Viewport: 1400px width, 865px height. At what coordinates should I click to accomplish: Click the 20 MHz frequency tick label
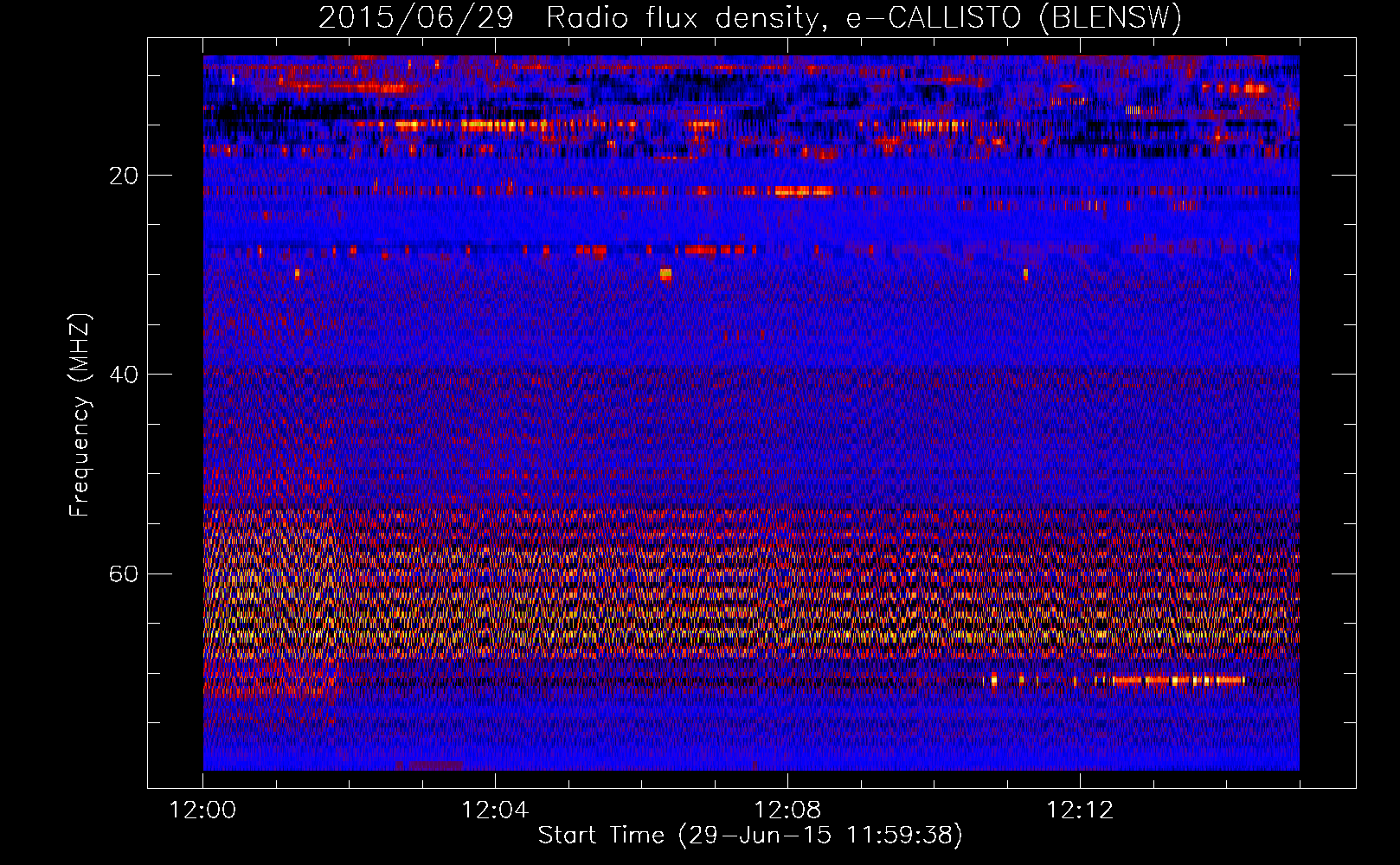coord(124,176)
